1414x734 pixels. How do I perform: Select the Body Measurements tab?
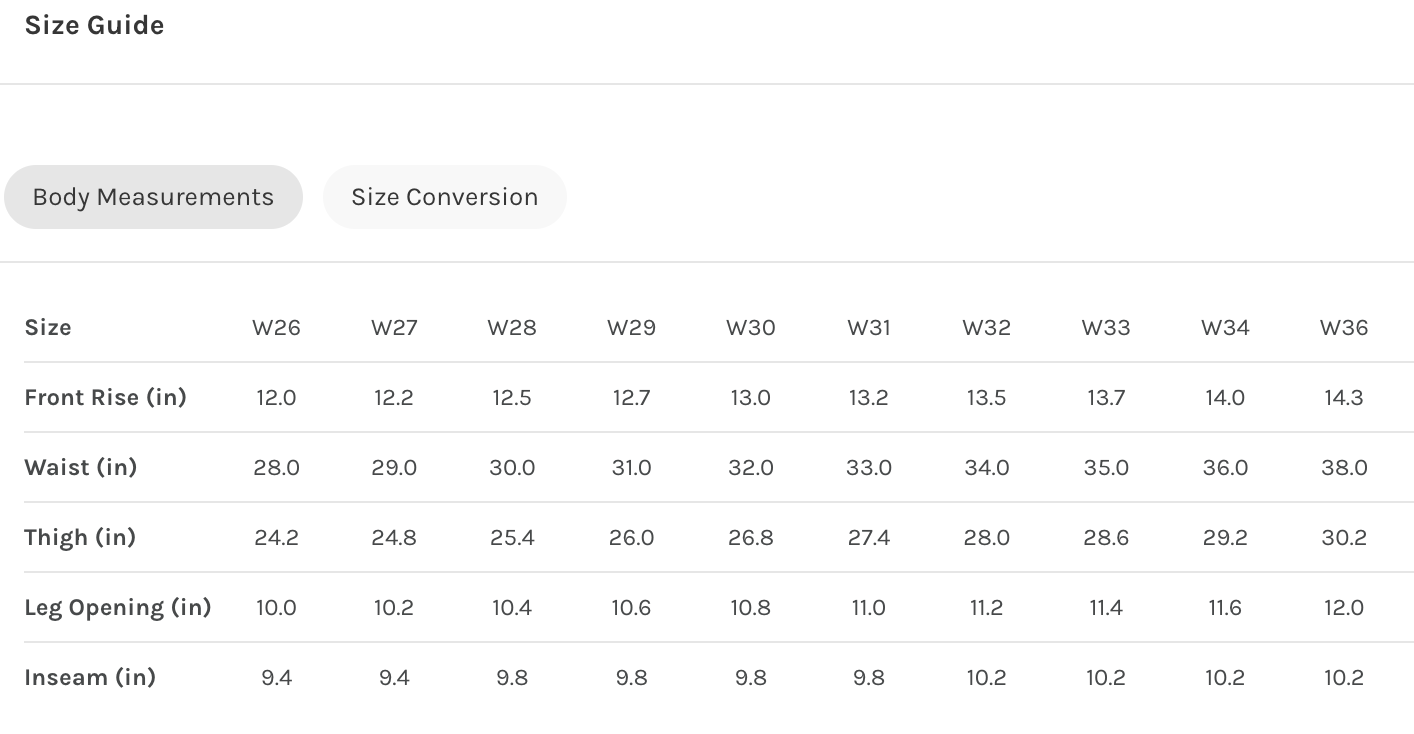153,197
